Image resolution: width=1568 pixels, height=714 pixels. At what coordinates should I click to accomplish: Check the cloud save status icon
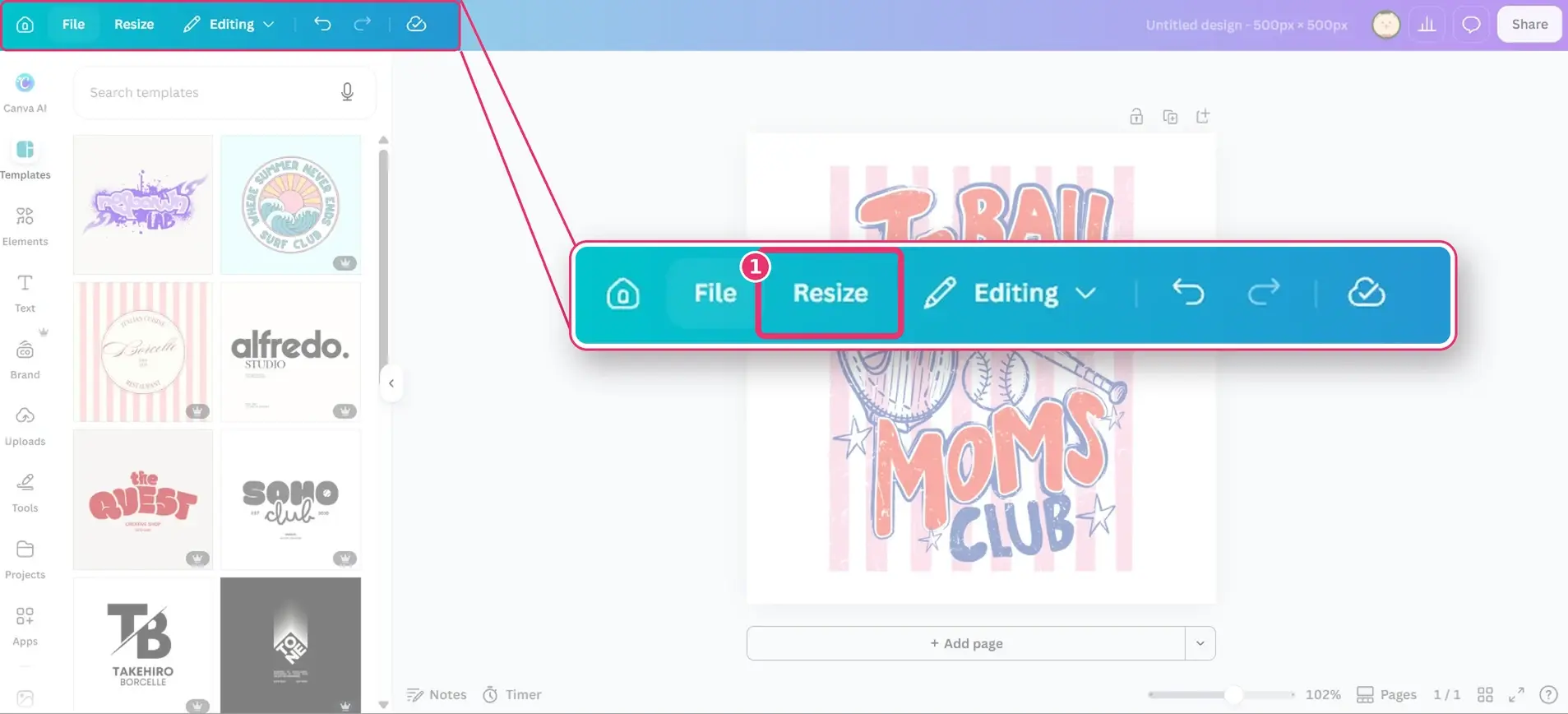(x=416, y=24)
